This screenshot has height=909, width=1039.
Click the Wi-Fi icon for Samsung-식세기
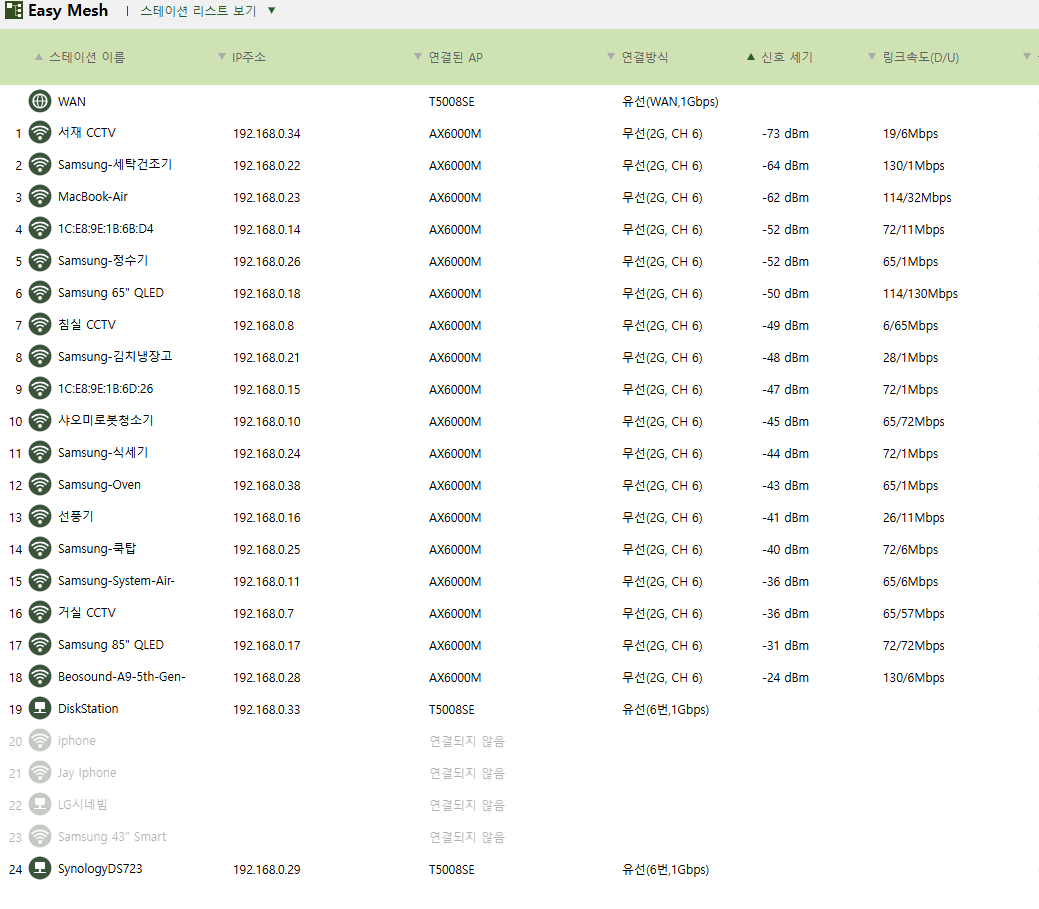pos(40,453)
